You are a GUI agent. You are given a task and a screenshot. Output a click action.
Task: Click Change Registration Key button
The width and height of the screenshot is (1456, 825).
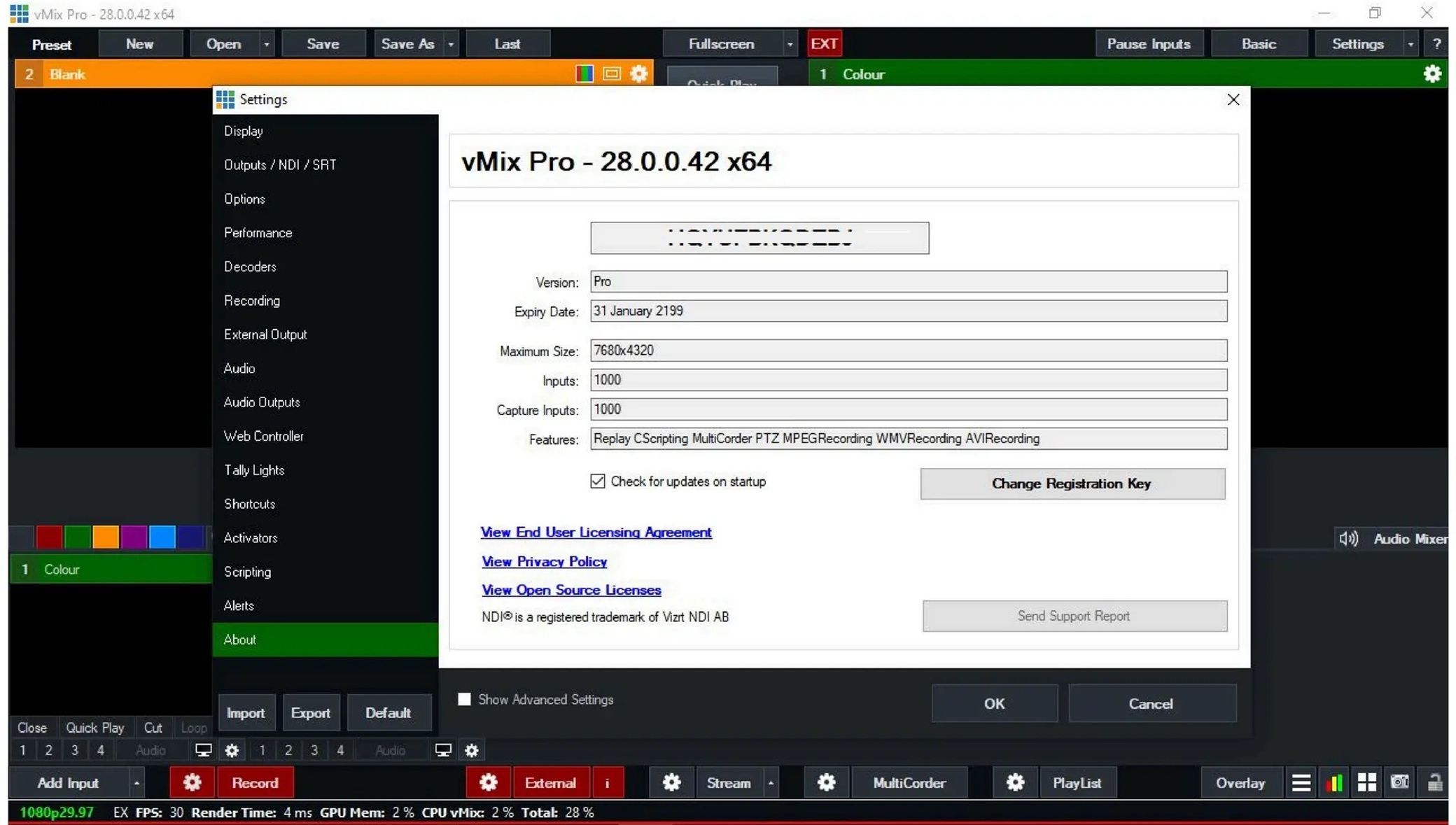(x=1072, y=484)
